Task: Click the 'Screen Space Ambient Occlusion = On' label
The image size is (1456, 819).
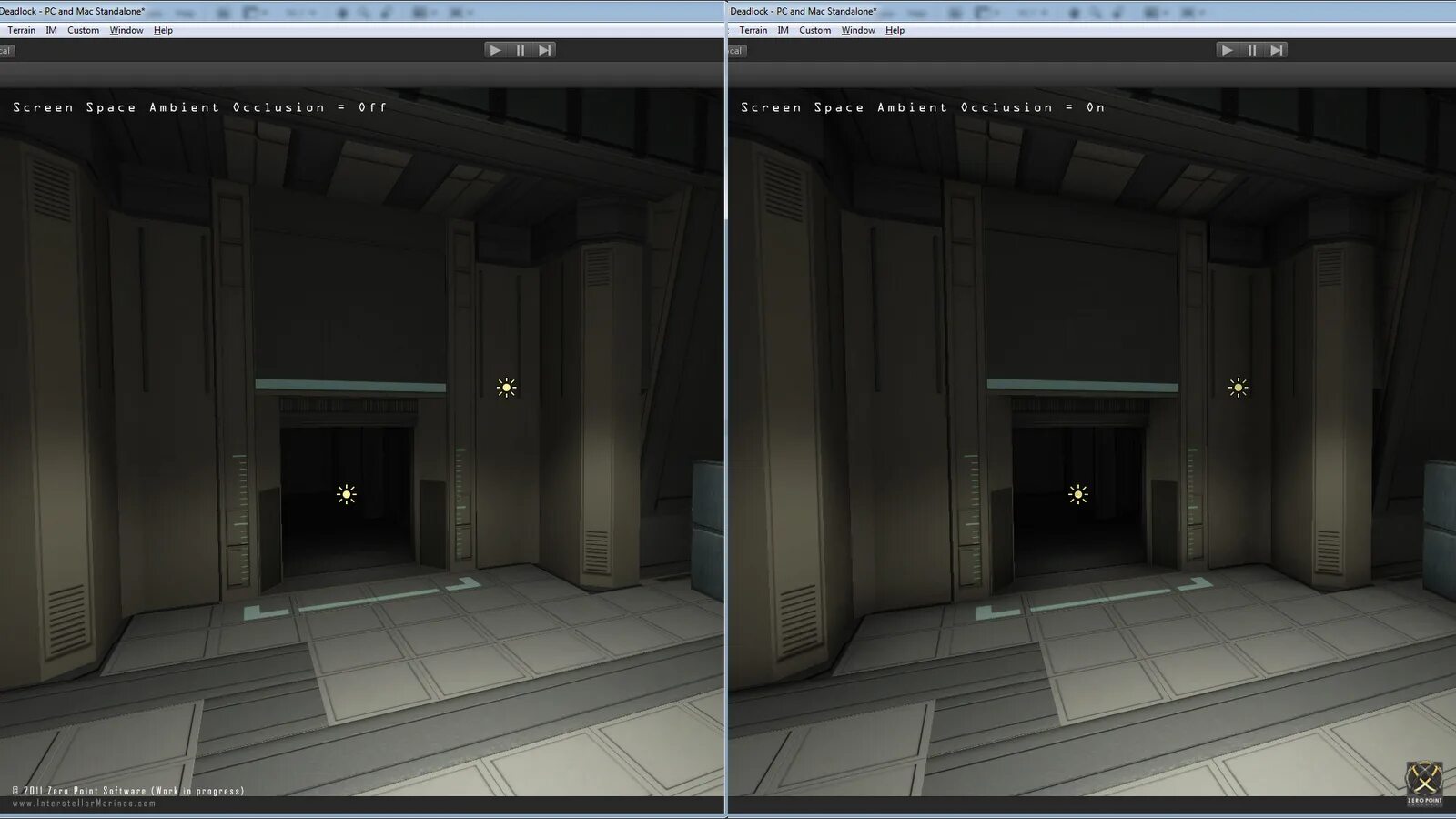Action: [x=923, y=107]
